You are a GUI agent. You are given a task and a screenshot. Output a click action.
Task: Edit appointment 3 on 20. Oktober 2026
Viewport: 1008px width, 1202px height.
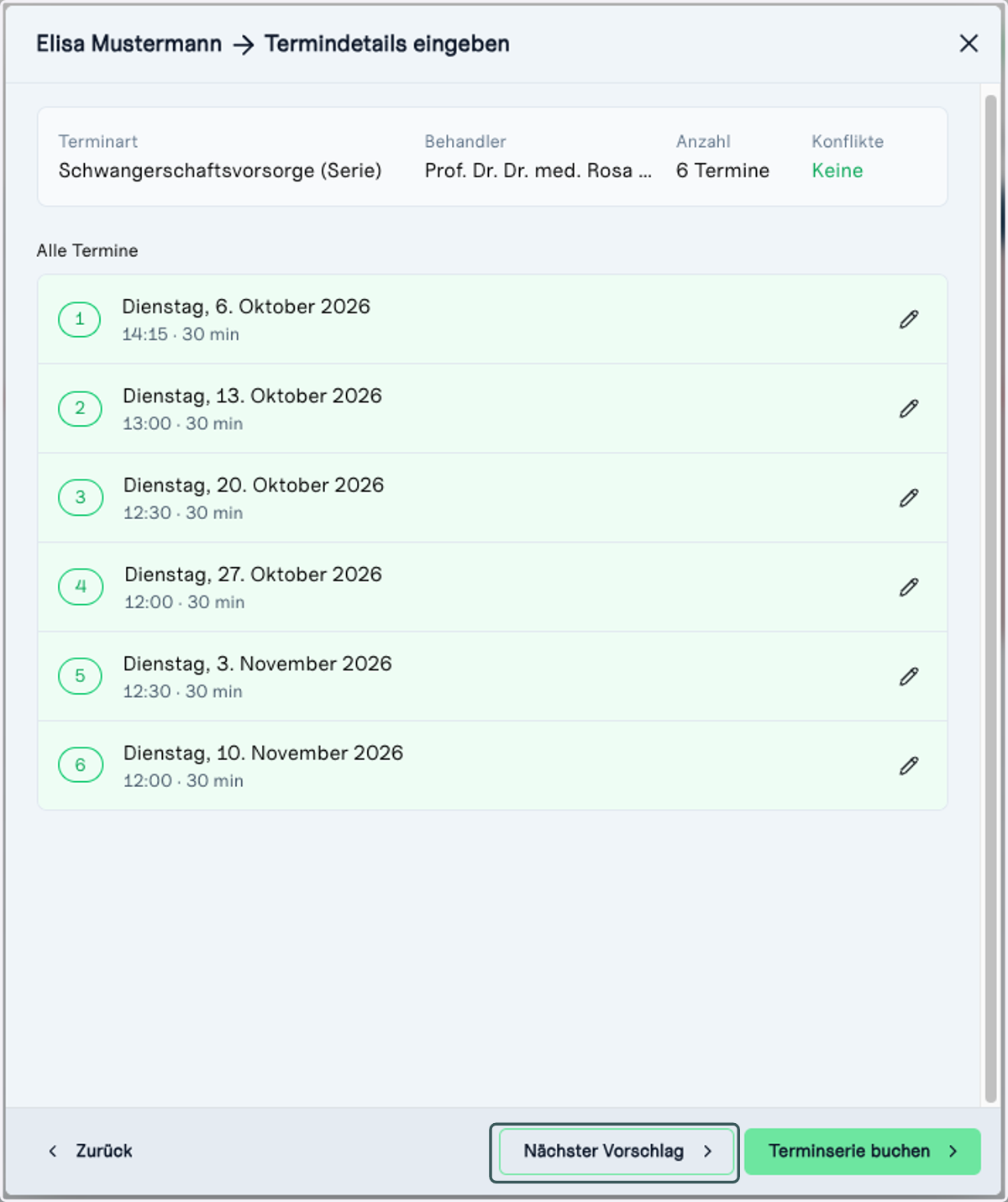(909, 497)
